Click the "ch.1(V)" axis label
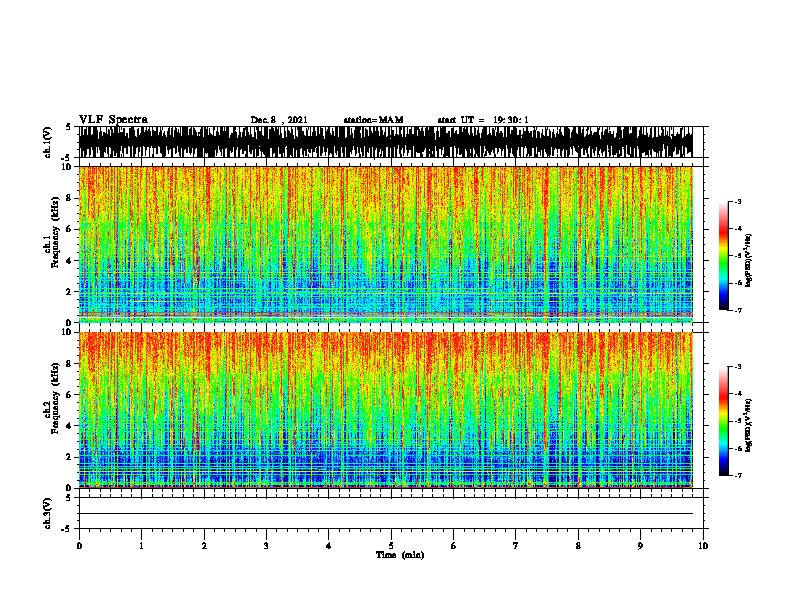 coord(48,142)
